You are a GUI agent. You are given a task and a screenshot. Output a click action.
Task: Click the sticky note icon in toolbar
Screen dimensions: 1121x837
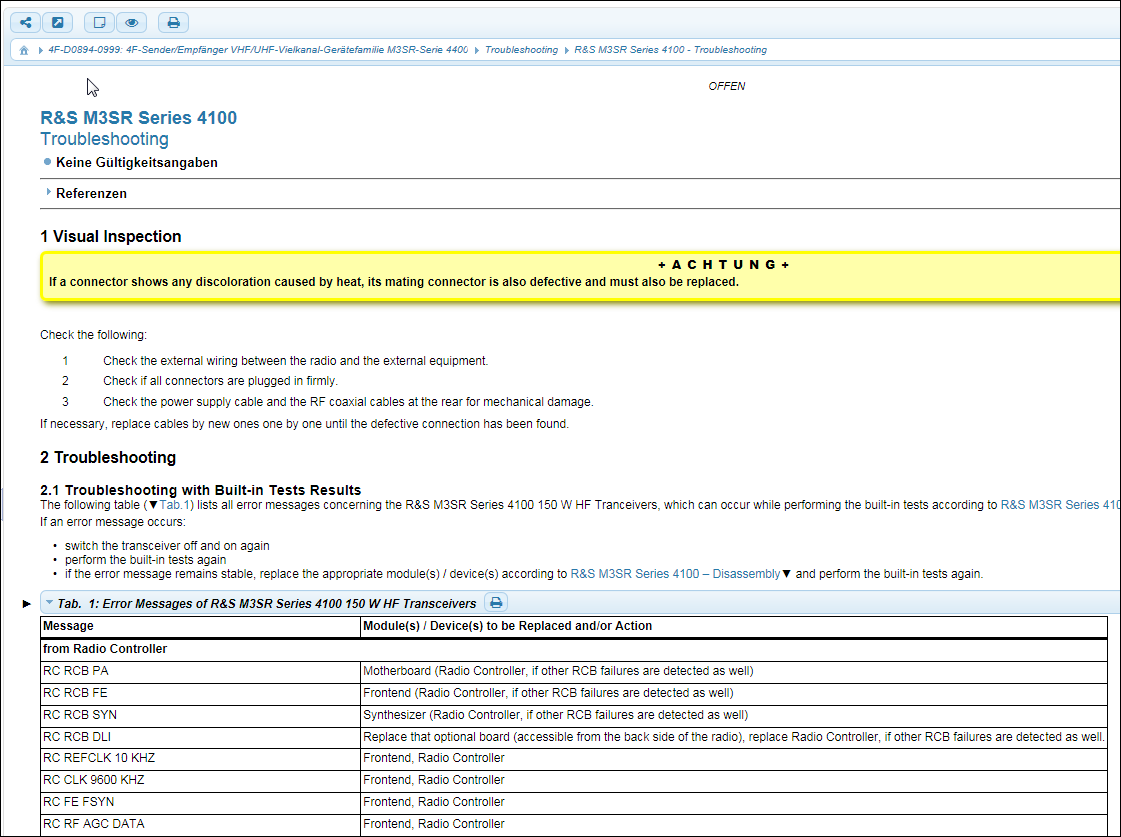[99, 23]
